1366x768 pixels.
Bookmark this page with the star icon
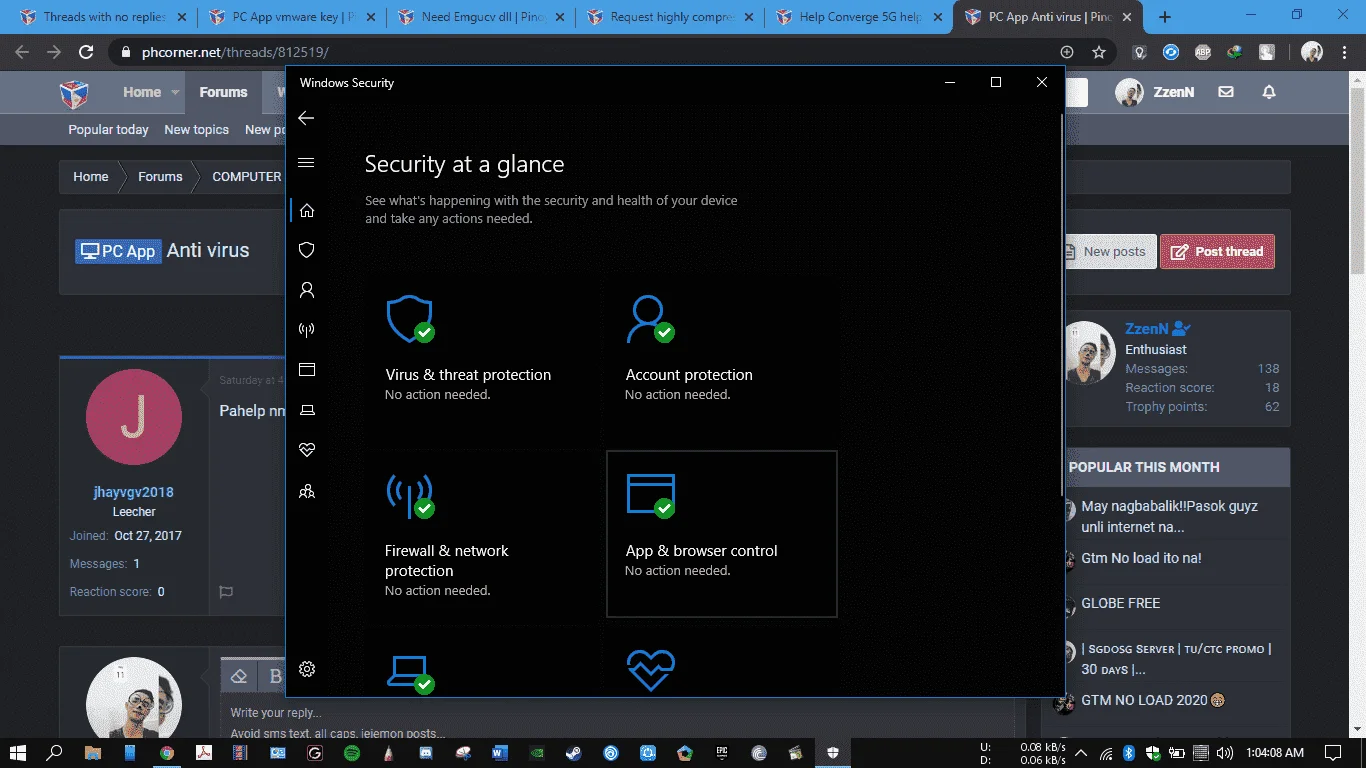pyautogui.click(x=1099, y=52)
